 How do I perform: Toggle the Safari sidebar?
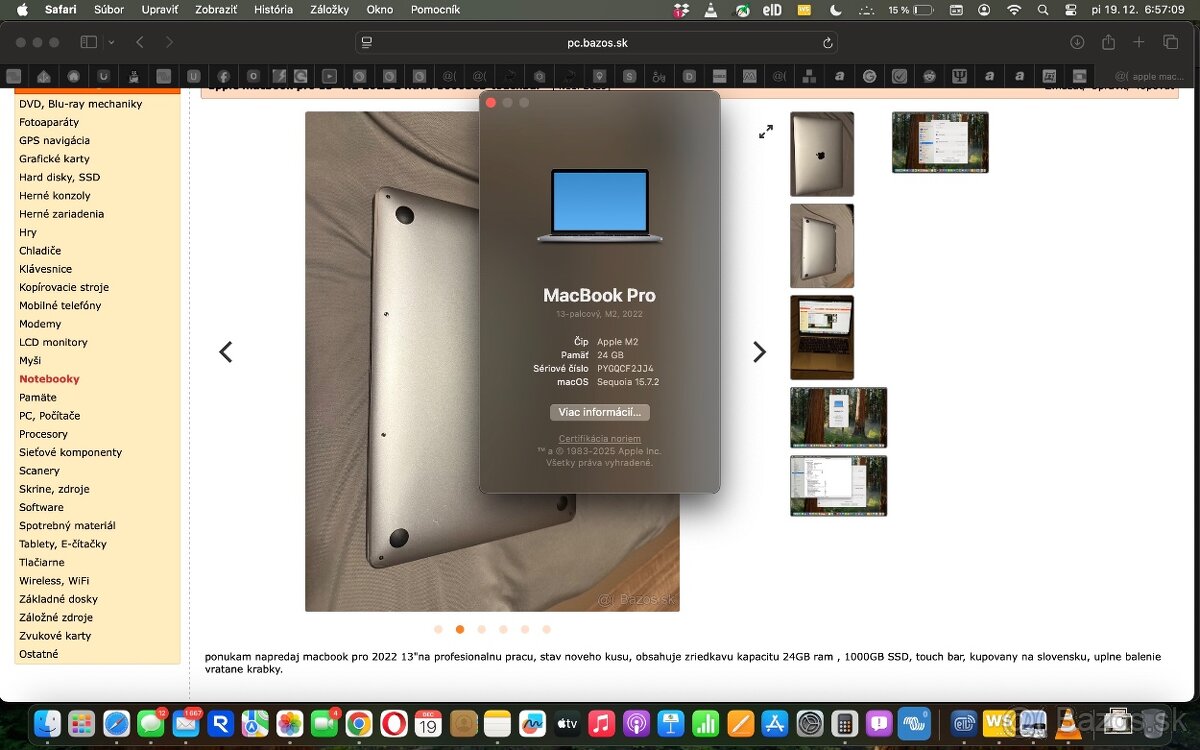88,42
